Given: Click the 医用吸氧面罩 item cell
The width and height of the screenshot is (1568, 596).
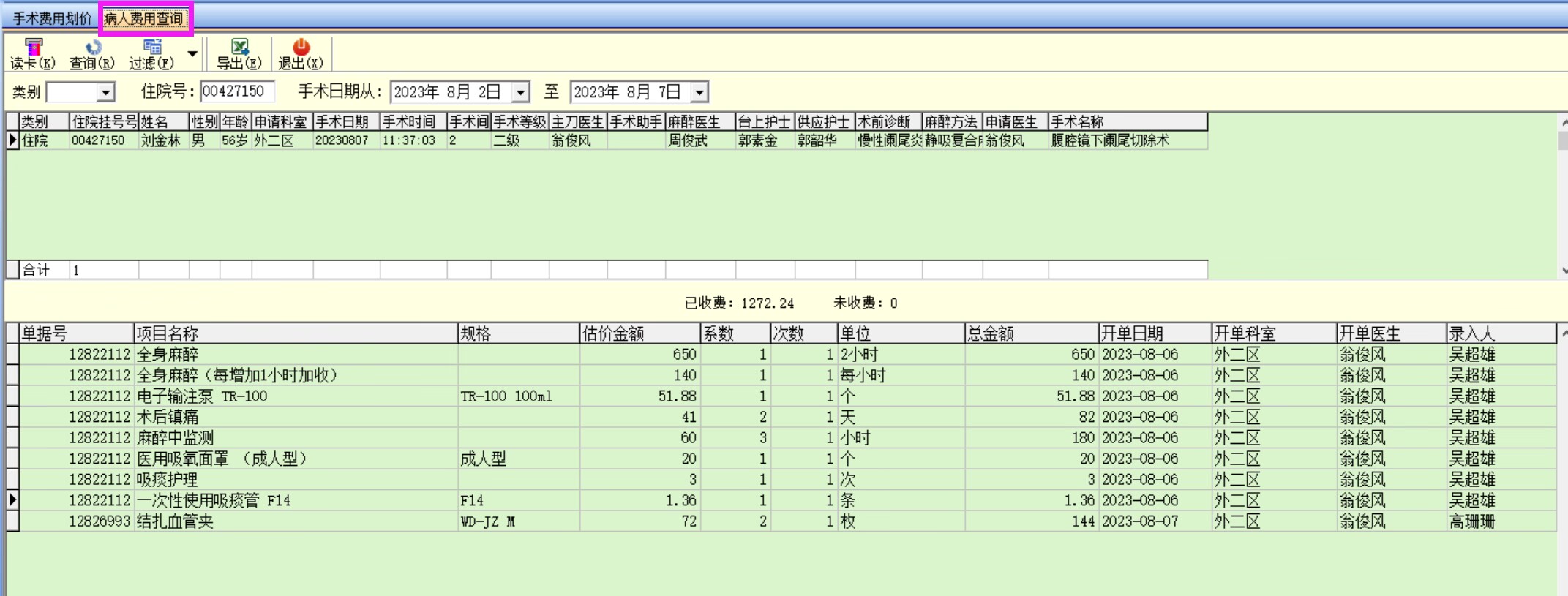Looking at the screenshot, I should coord(296,459).
